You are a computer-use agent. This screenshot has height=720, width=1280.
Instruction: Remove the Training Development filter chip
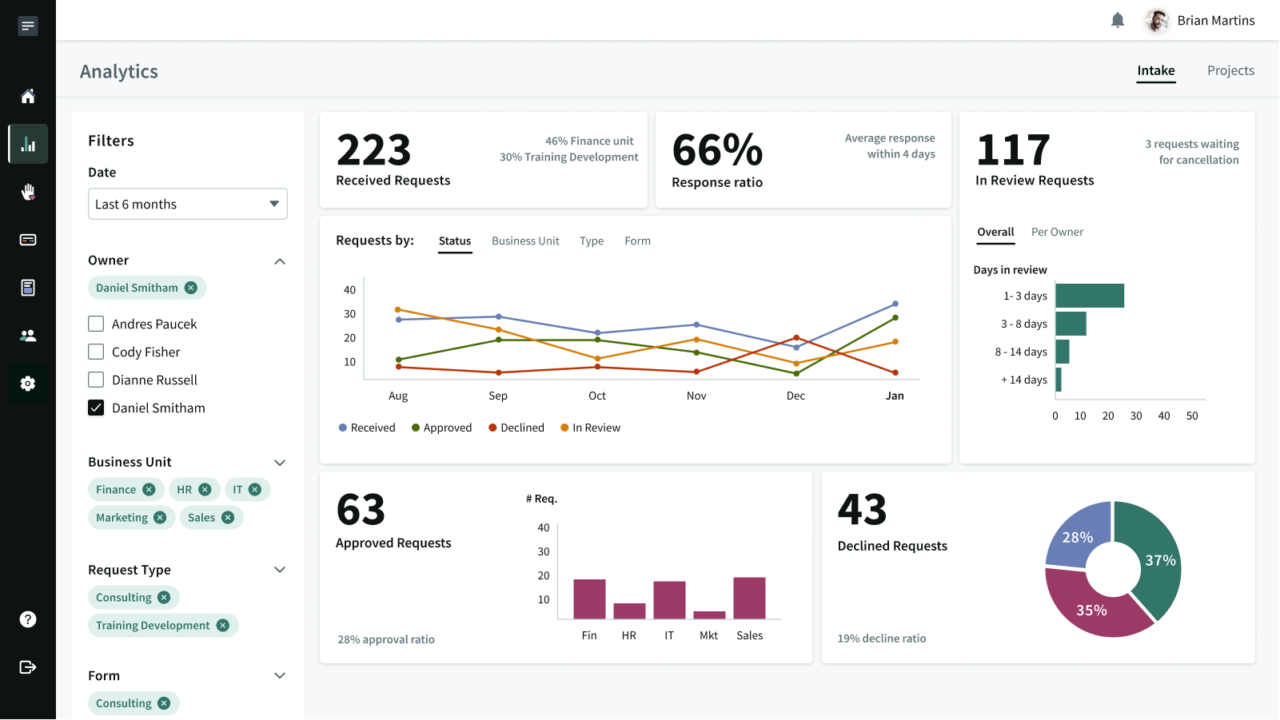click(x=223, y=626)
